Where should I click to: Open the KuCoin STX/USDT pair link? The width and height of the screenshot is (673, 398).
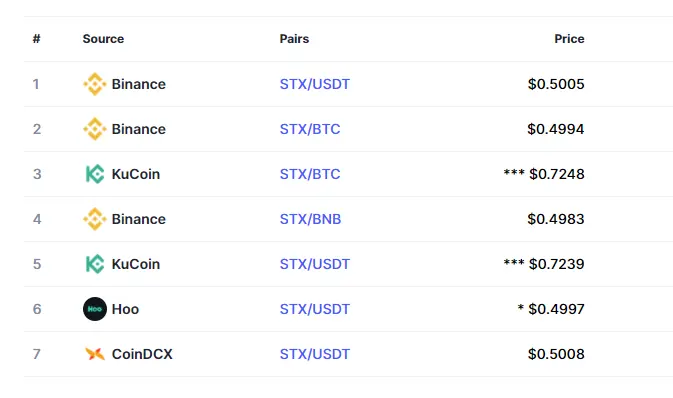coord(315,264)
